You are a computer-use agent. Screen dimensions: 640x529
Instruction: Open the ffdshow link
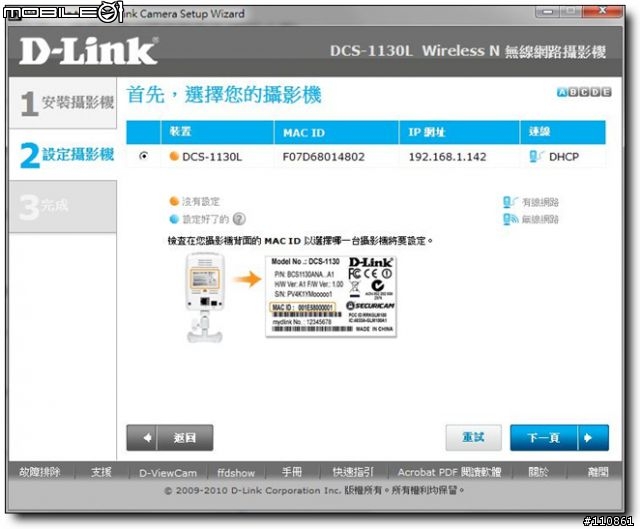coord(236,473)
